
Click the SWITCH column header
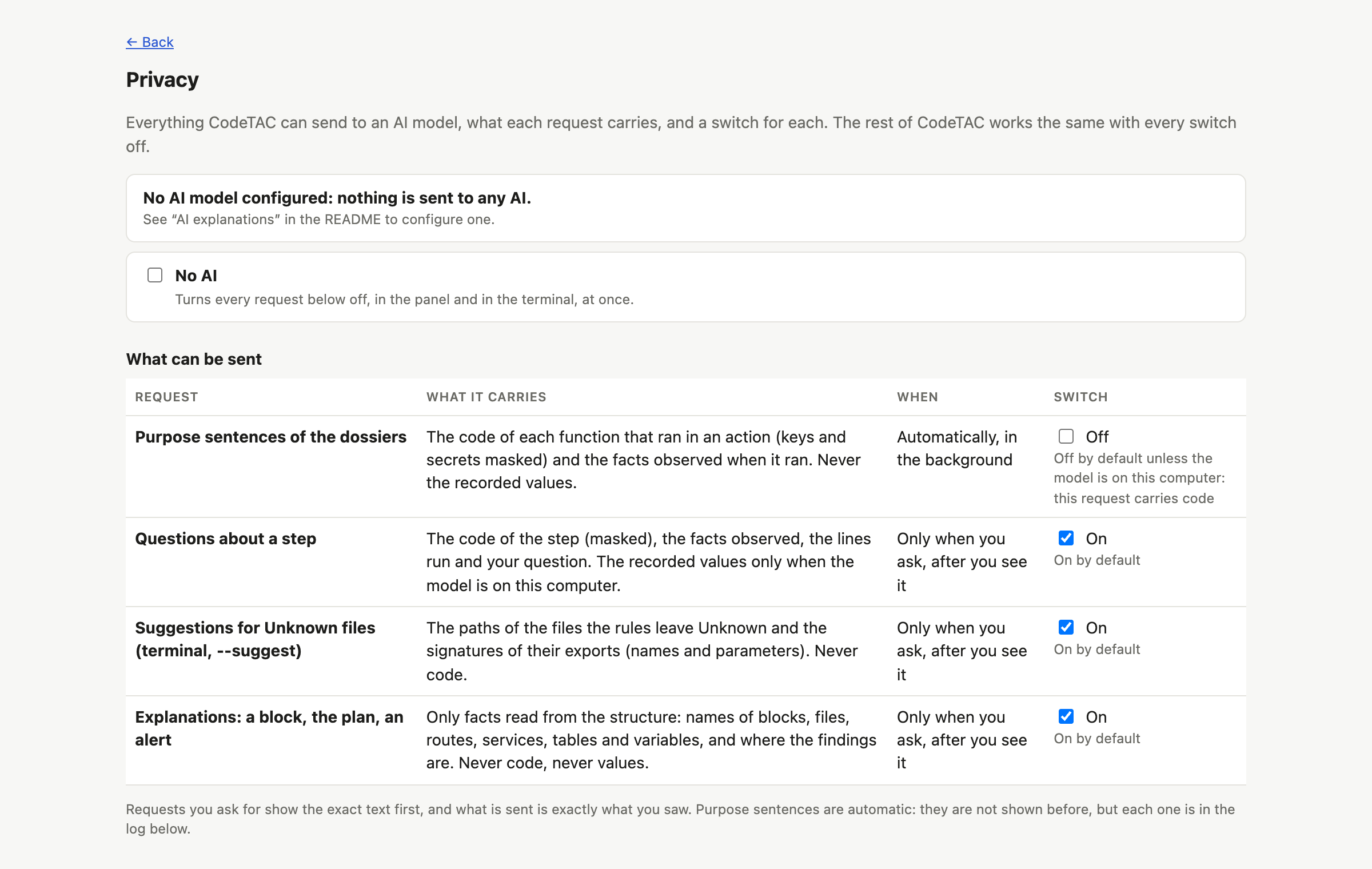(x=1080, y=397)
